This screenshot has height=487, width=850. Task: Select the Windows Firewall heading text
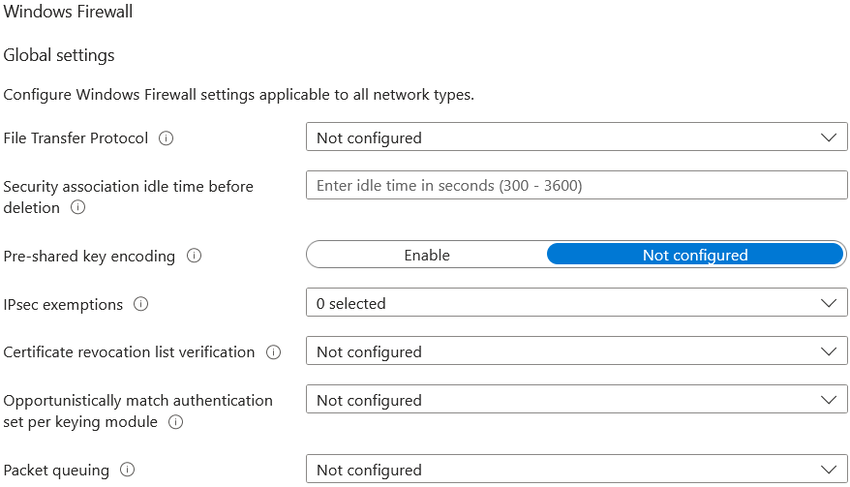pos(68,11)
